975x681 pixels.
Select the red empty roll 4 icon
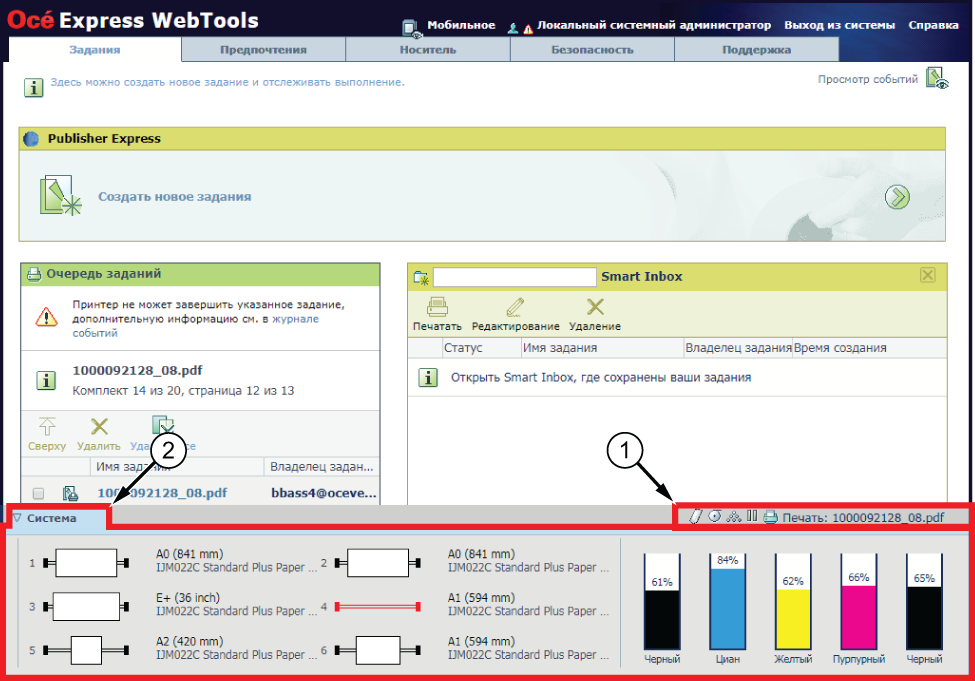377,606
